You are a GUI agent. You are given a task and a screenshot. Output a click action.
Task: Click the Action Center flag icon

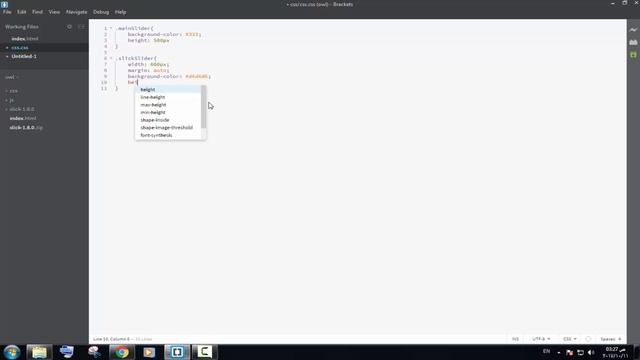tap(570, 352)
